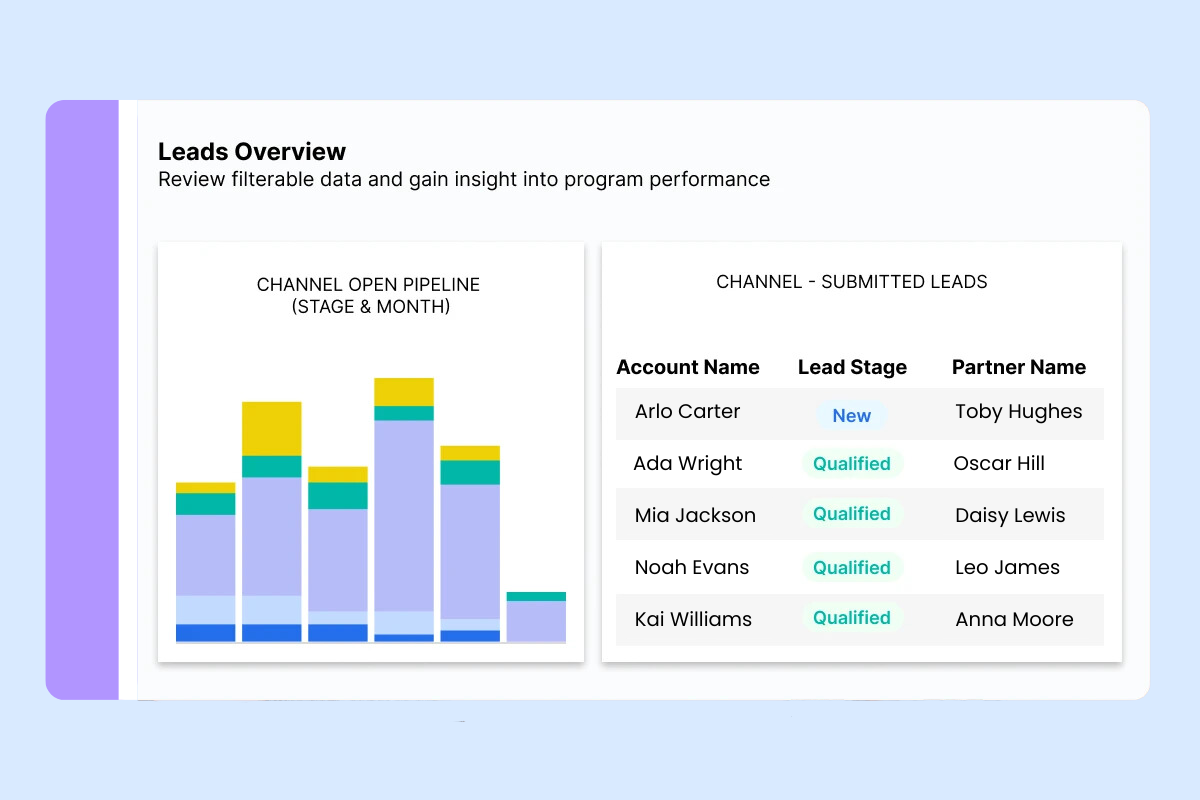Click partner name Anna Moore
This screenshot has height=800, width=1200.
1014,620
